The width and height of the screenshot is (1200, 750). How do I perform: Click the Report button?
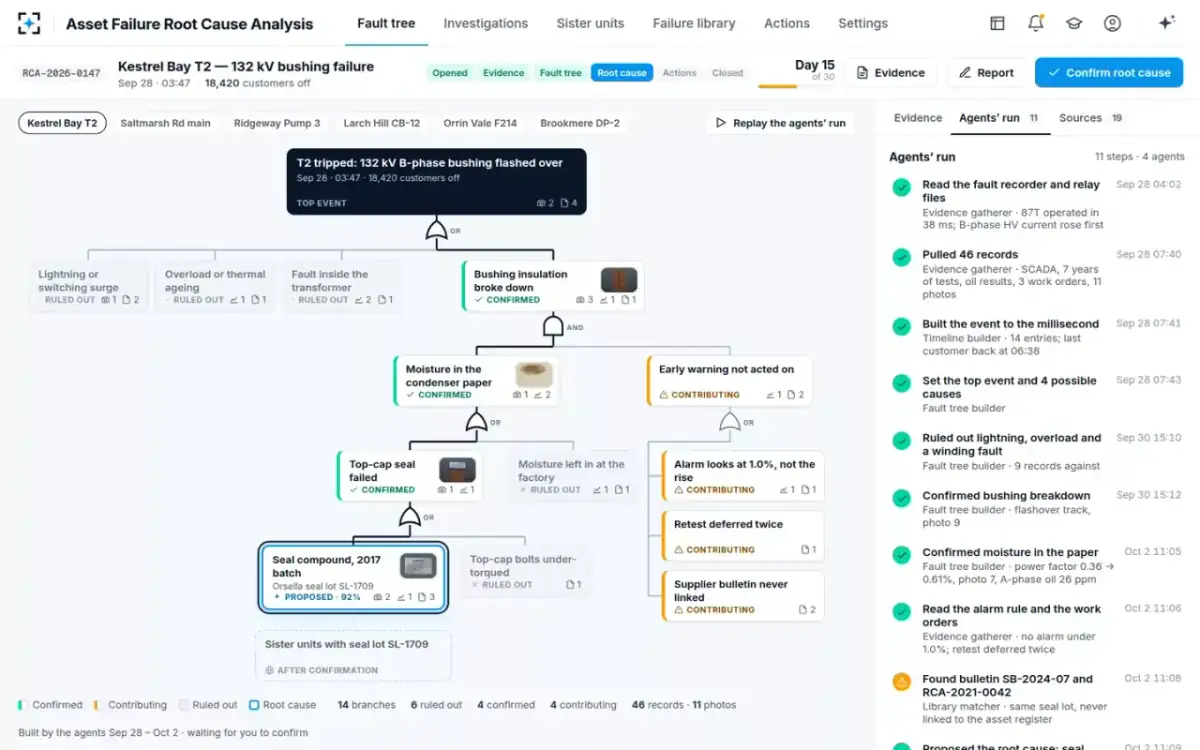click(986, 73)
